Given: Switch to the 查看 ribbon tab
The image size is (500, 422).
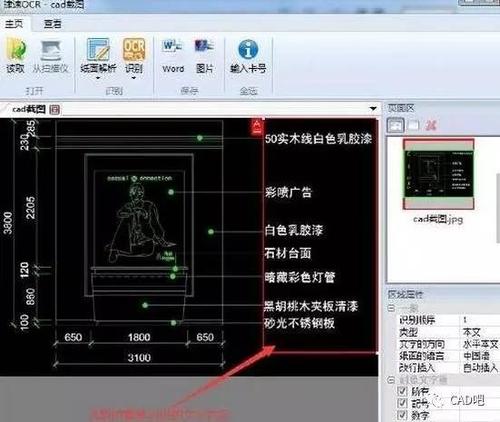Looking at the screenshot, I should (53, 24).
